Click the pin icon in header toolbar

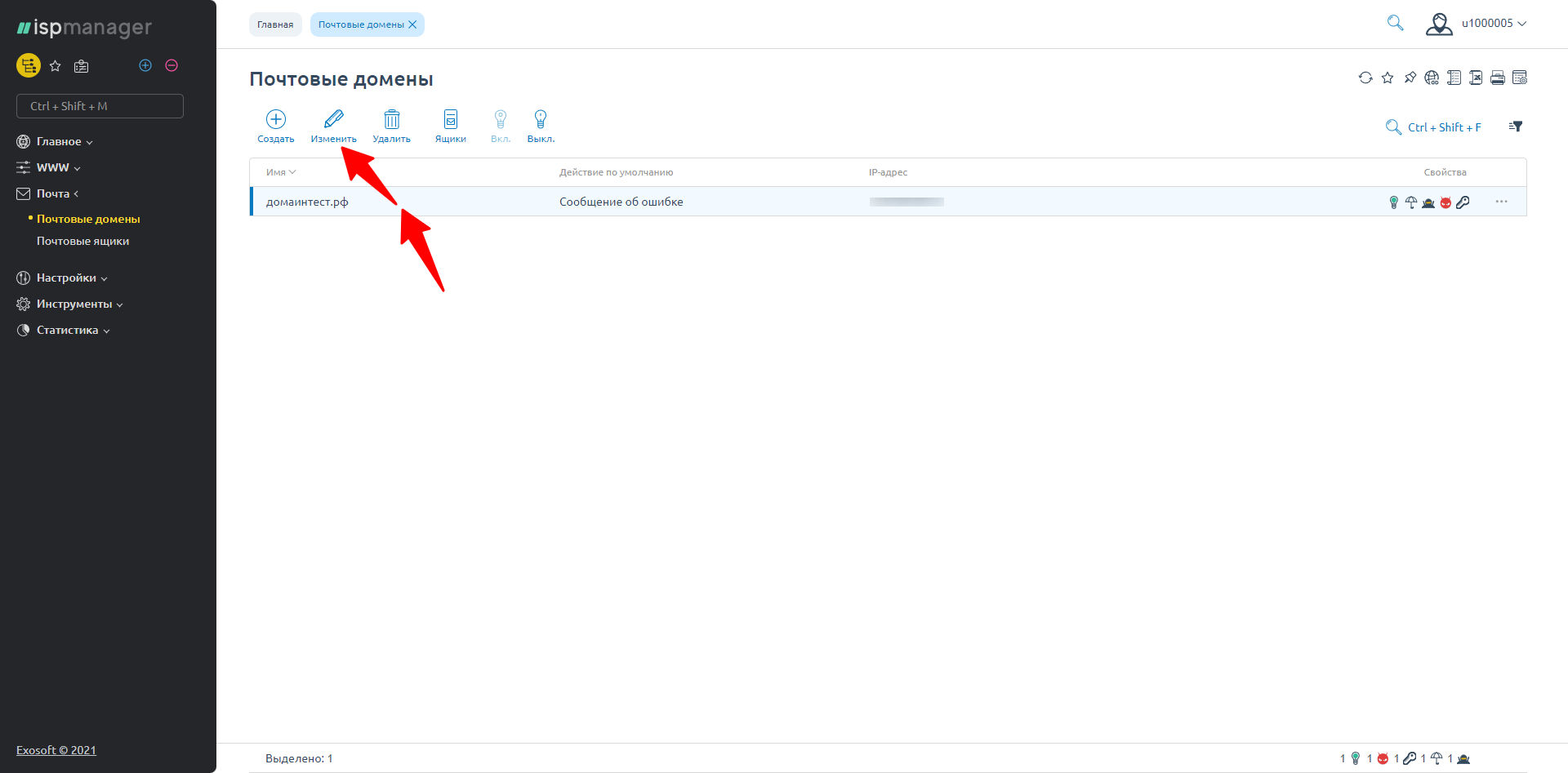coord(1410,78)
